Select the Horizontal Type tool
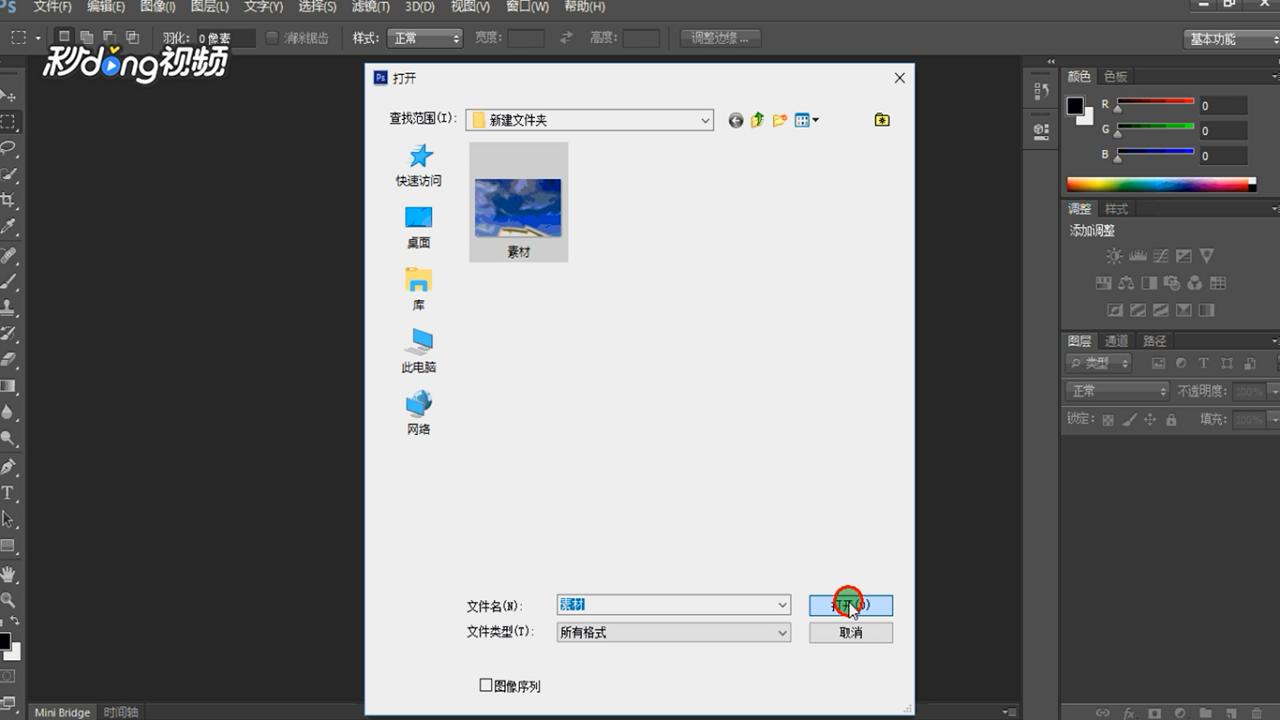Image resolution: width=1280 pixels, height=720 pixels. 9,493
